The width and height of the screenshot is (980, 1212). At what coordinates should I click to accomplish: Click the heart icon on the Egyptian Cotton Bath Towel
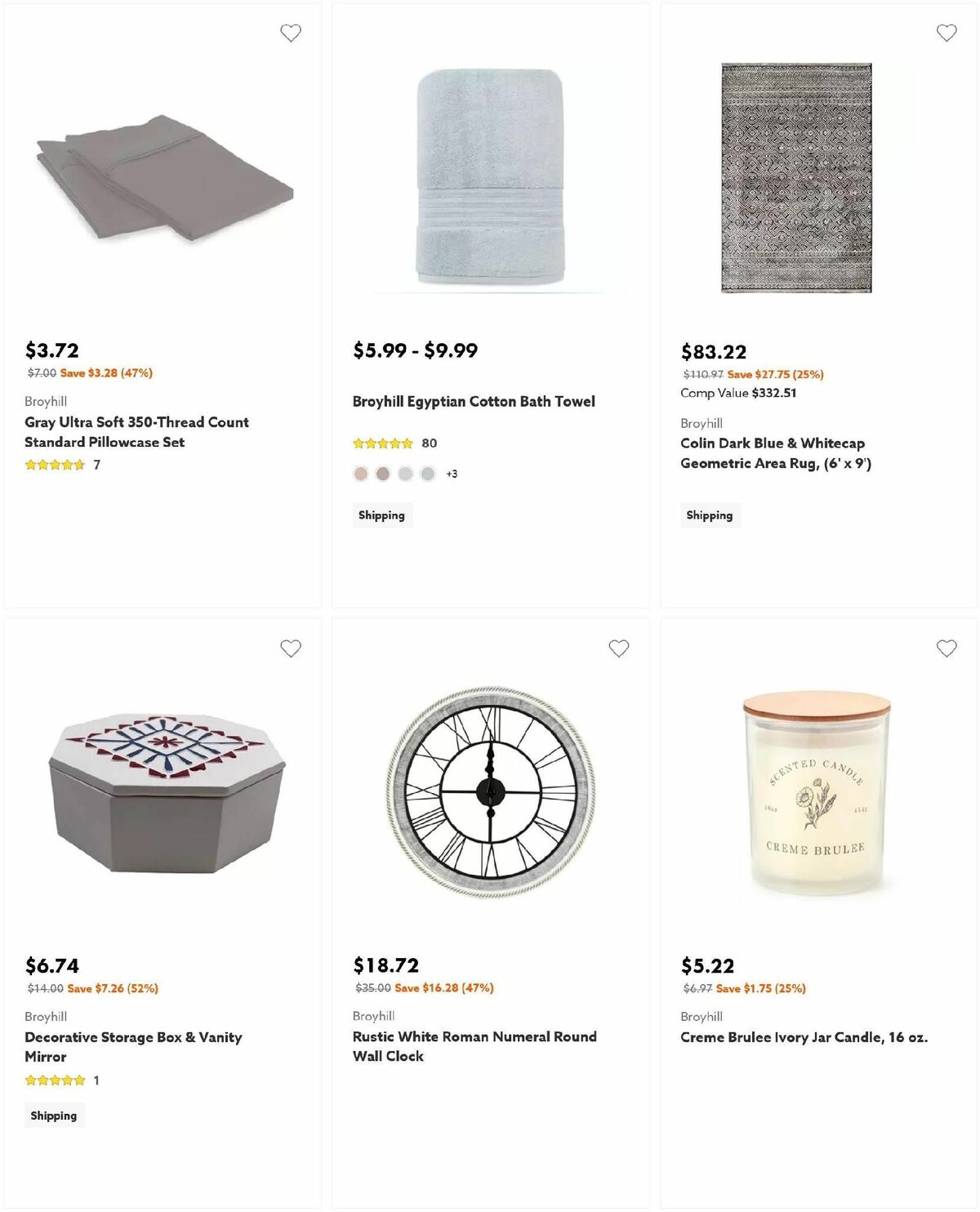pyautogui.click(x=620, y=31)
